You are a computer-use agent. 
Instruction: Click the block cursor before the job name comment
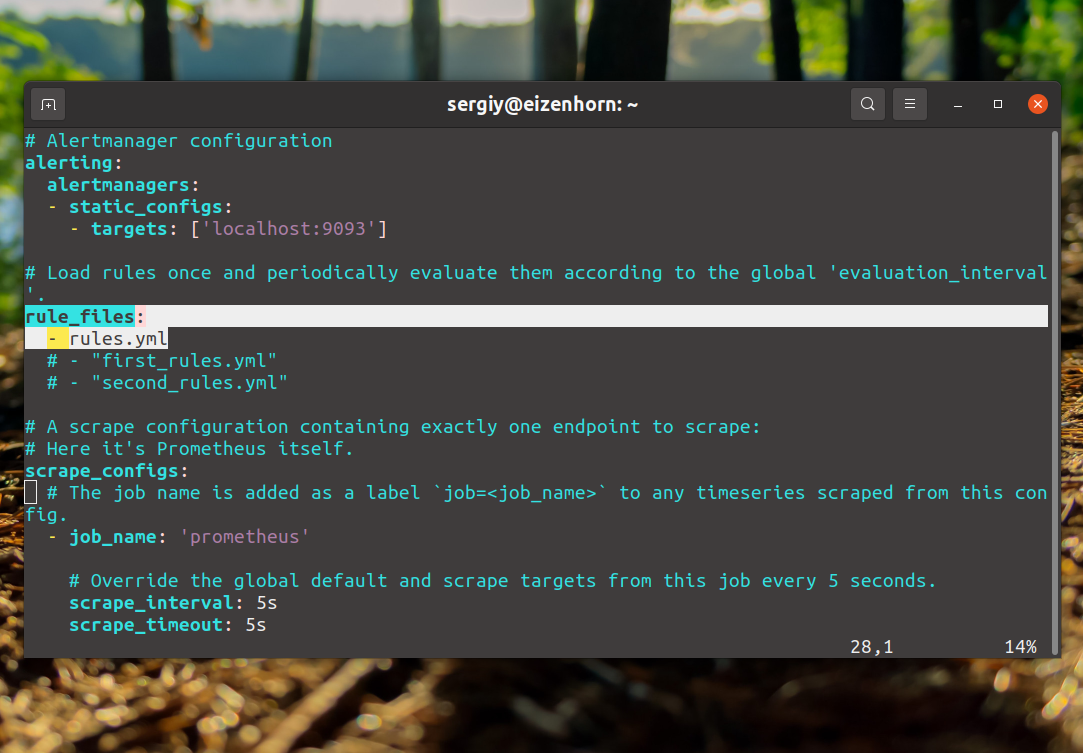coord(30,493)
